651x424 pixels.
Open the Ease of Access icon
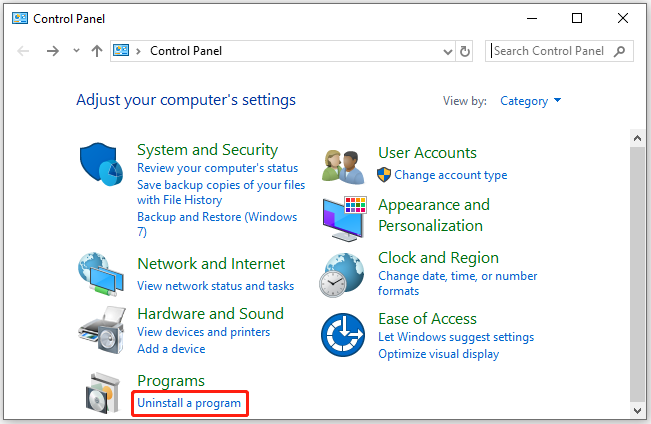pos(343,335)
